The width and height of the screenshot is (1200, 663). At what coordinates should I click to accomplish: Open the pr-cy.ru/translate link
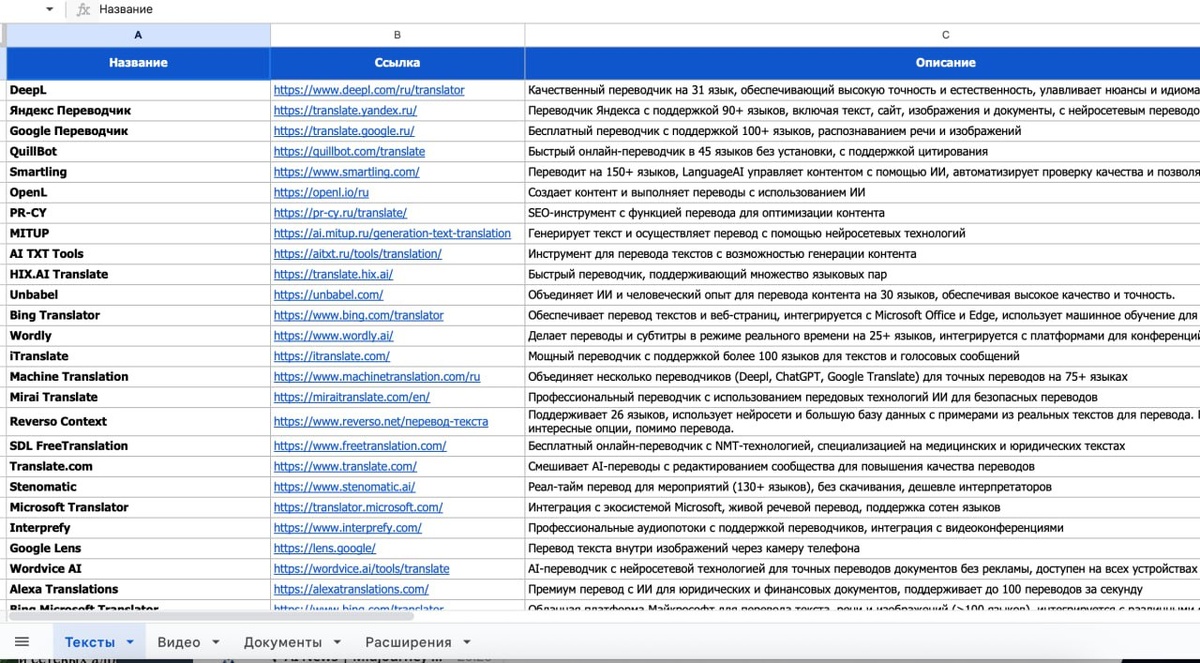click(340, 213)
